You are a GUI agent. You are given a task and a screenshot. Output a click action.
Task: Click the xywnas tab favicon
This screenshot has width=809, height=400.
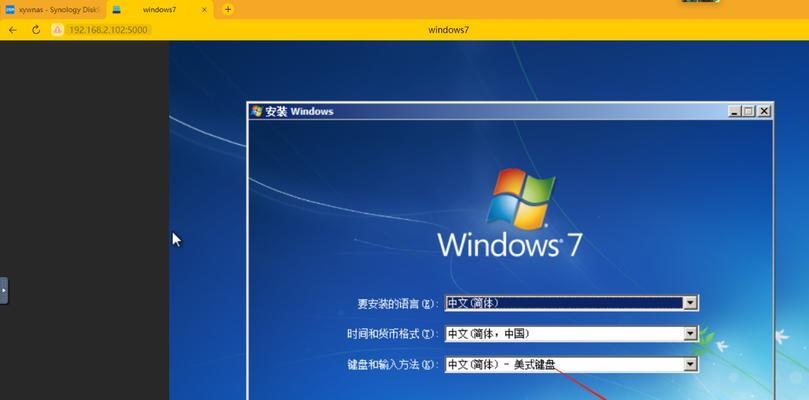10,10
